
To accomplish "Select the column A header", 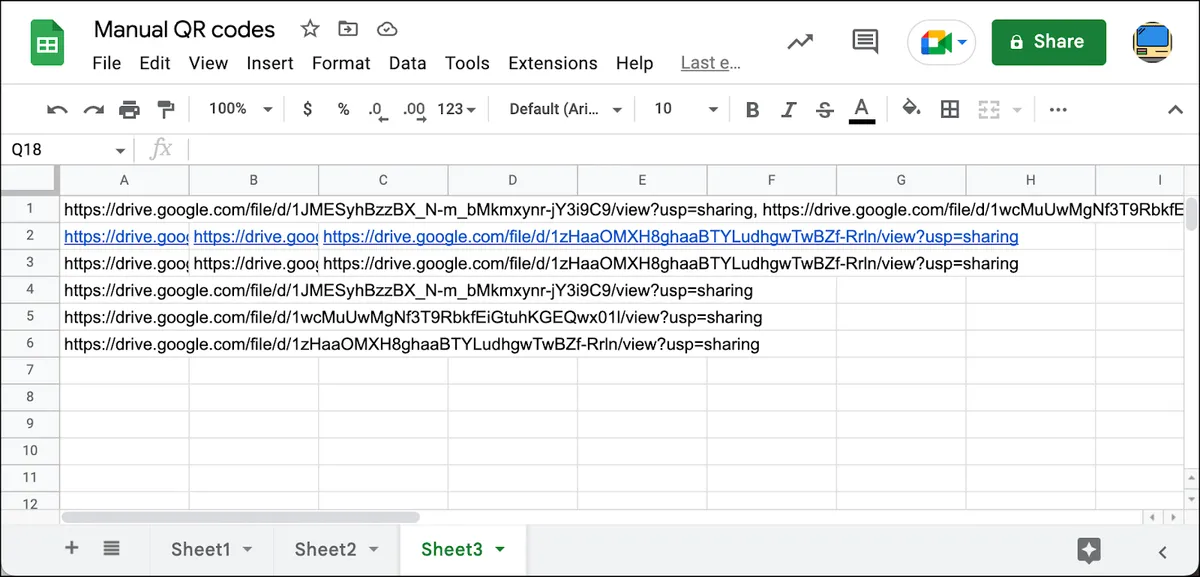I will coord(124,180).
